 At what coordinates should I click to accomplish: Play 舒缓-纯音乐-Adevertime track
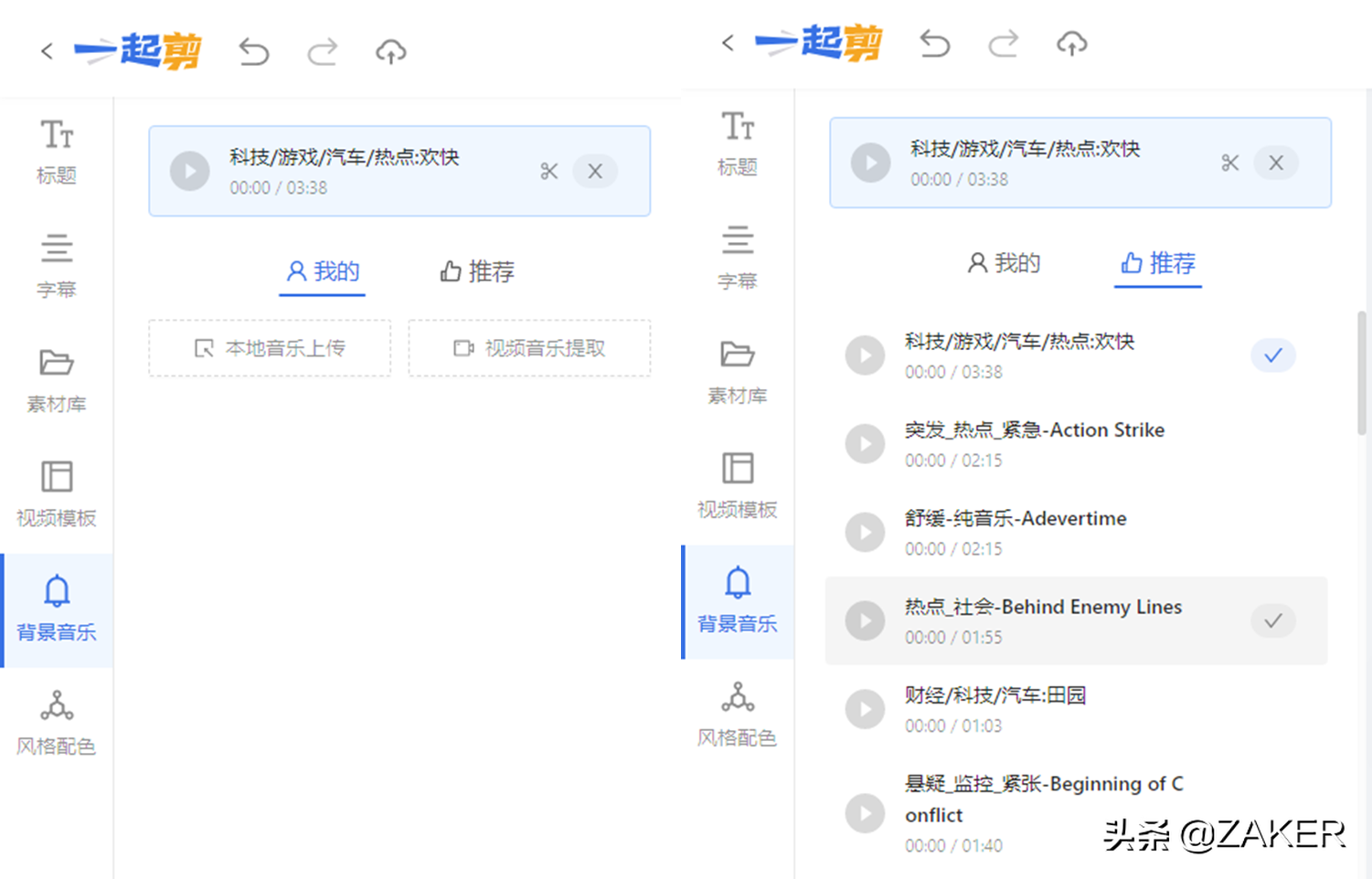865,533
